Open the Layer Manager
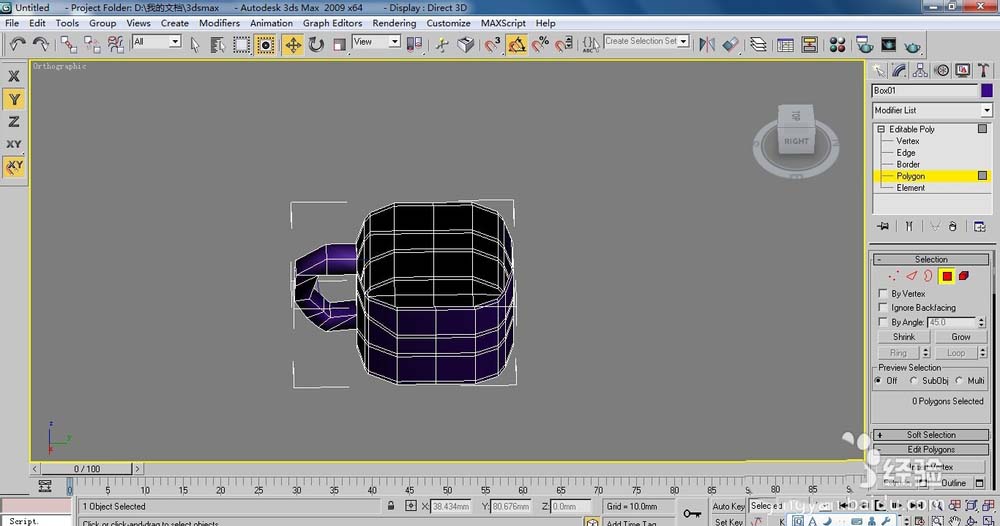 click(x=758, y=44)
